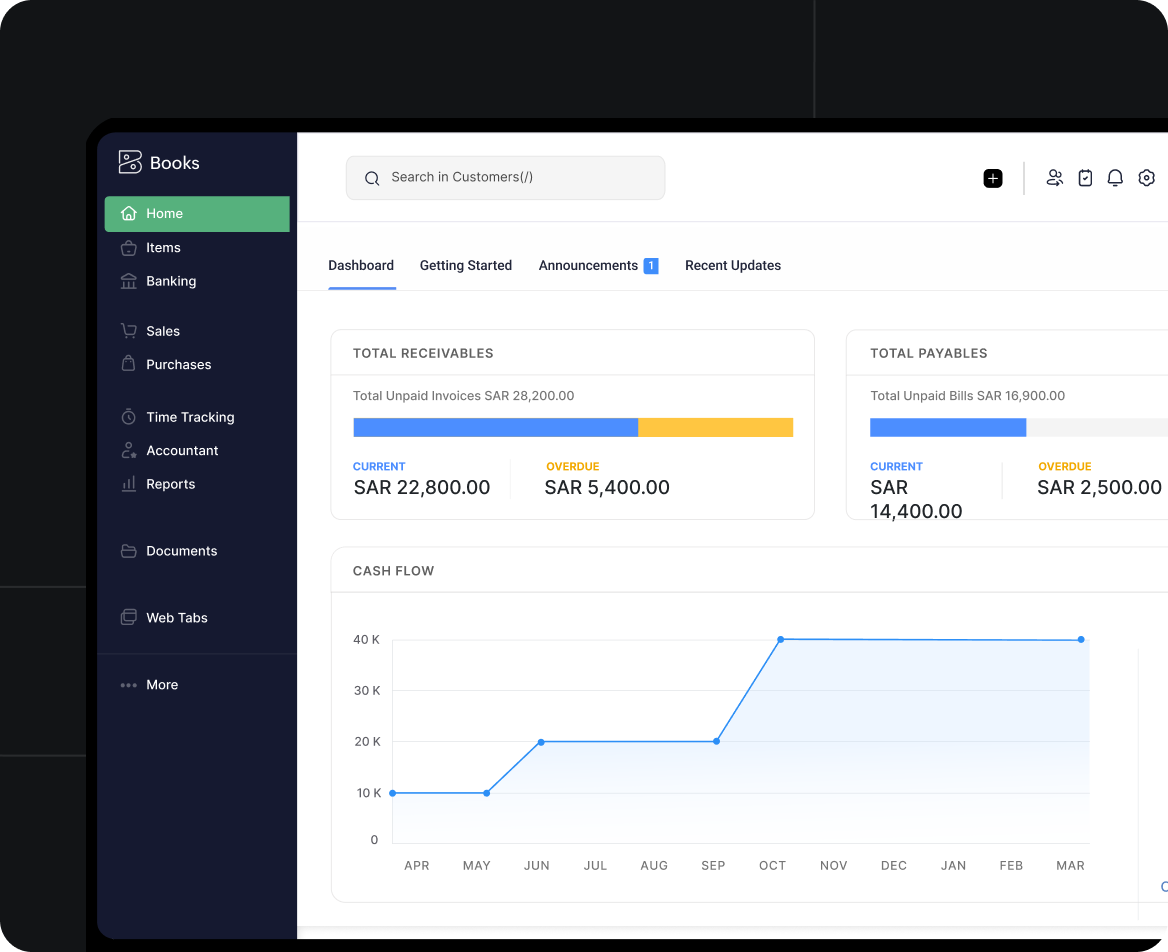1168x952 pixels.
Task: Open the refer users icon in header
Action: pos(1054,178)
